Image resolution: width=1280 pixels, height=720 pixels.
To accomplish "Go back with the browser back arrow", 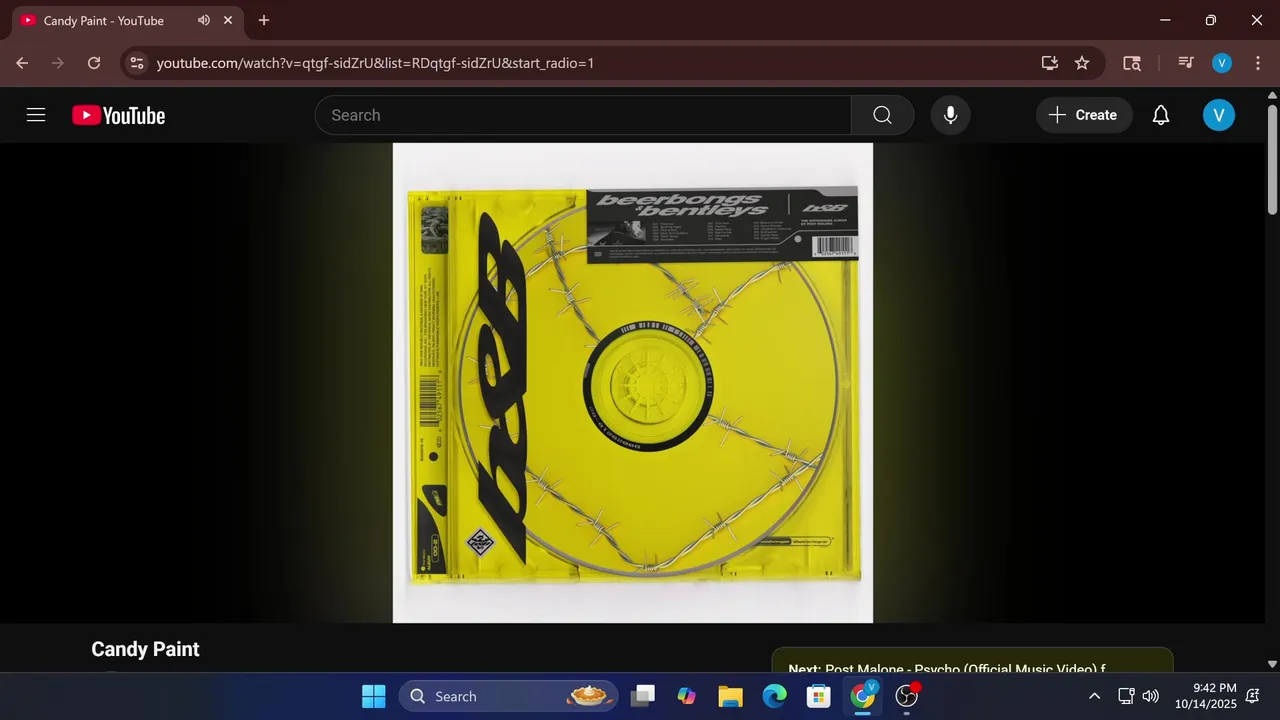I will point(22,63).
